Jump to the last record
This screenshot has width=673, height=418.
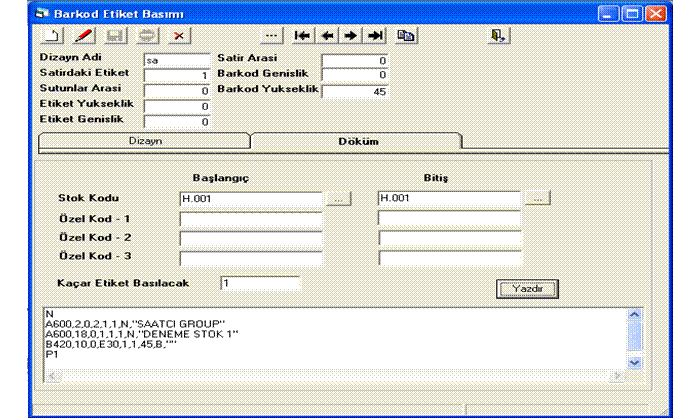click(376, 36)
